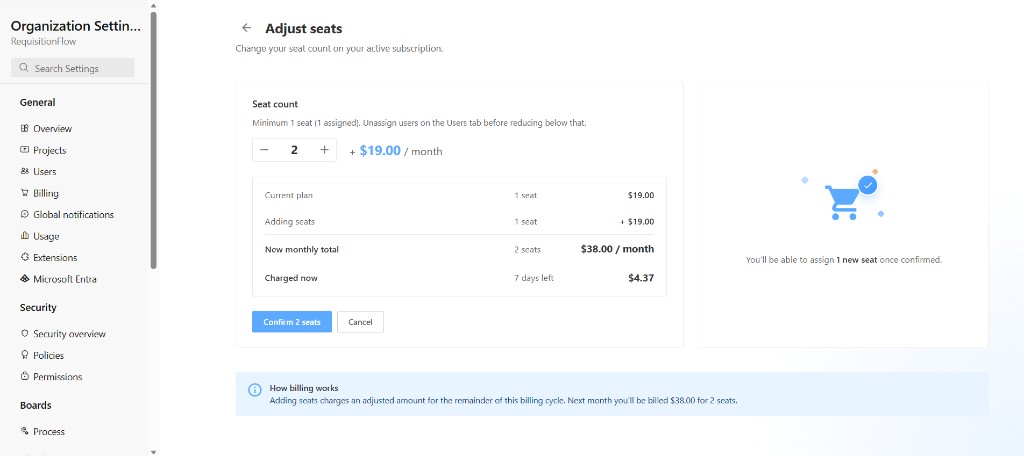
Task: Click the Policies icon
Action: point(25,355)
